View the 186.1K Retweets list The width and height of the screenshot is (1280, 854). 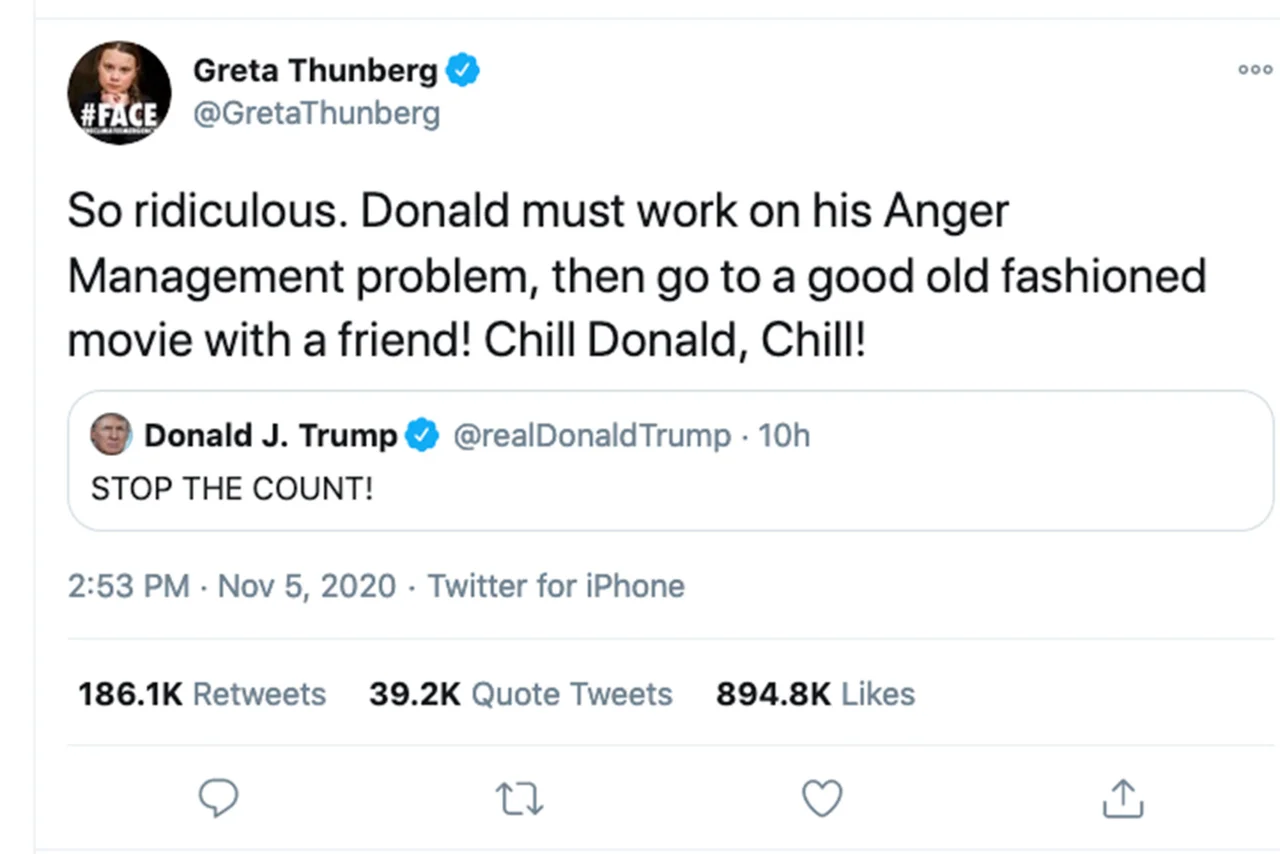[202, 694]
